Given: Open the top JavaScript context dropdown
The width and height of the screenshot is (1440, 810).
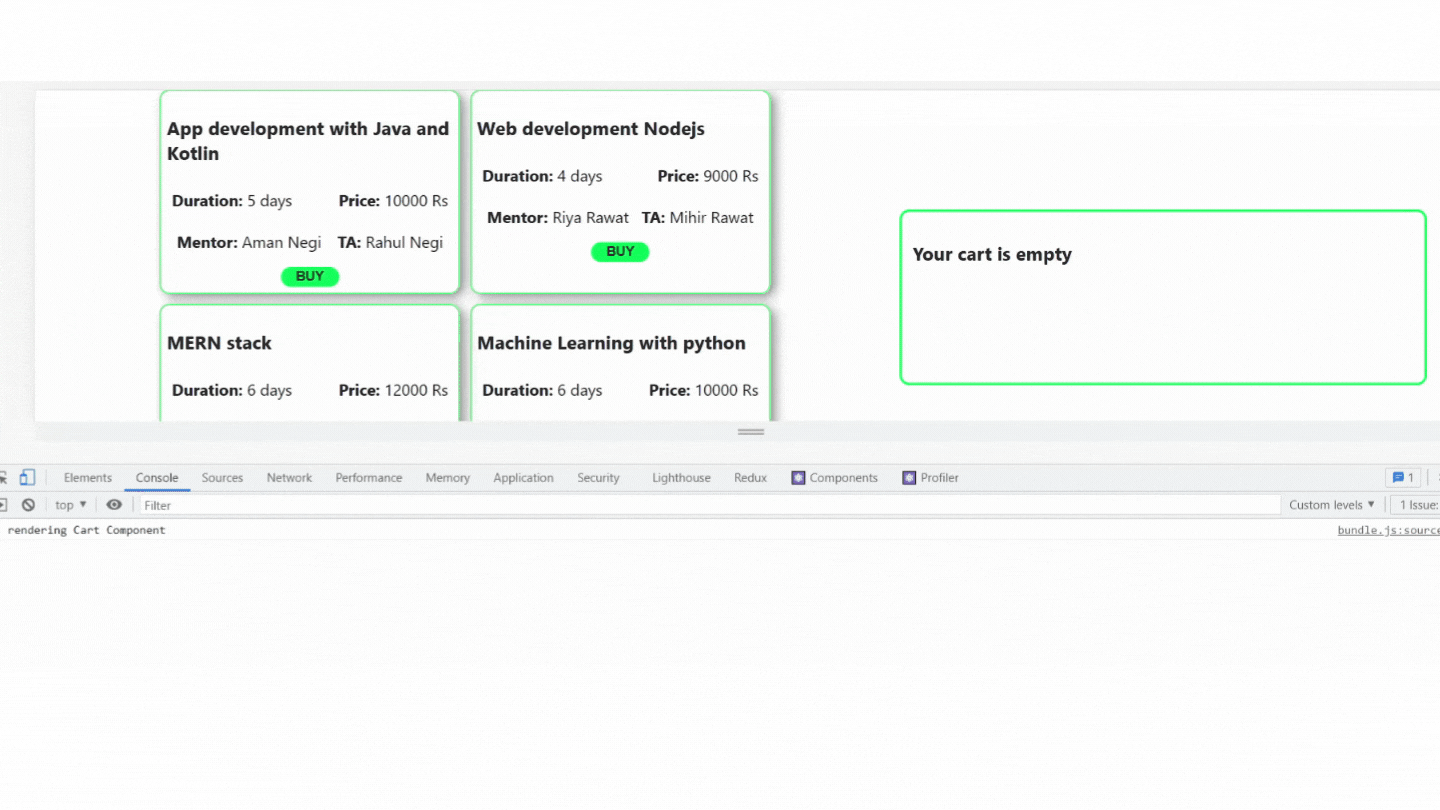Looking at the screenshot, I should click(x=71, y=505).
